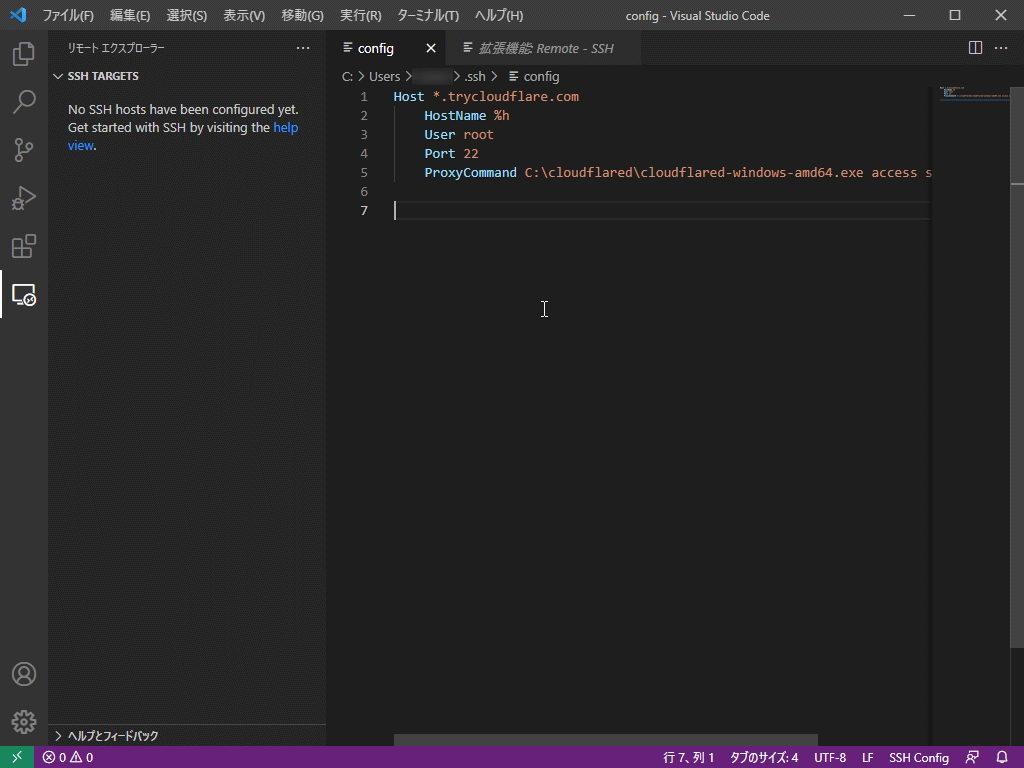Select the Search icon in activity bar

24,102
